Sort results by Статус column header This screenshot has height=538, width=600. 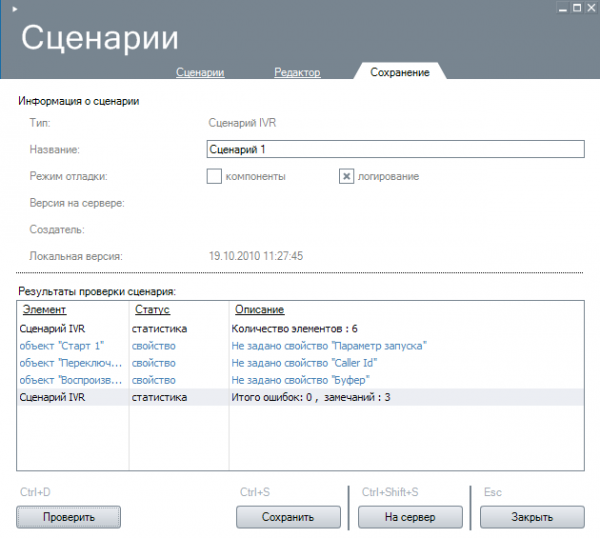tap(150, 310)
